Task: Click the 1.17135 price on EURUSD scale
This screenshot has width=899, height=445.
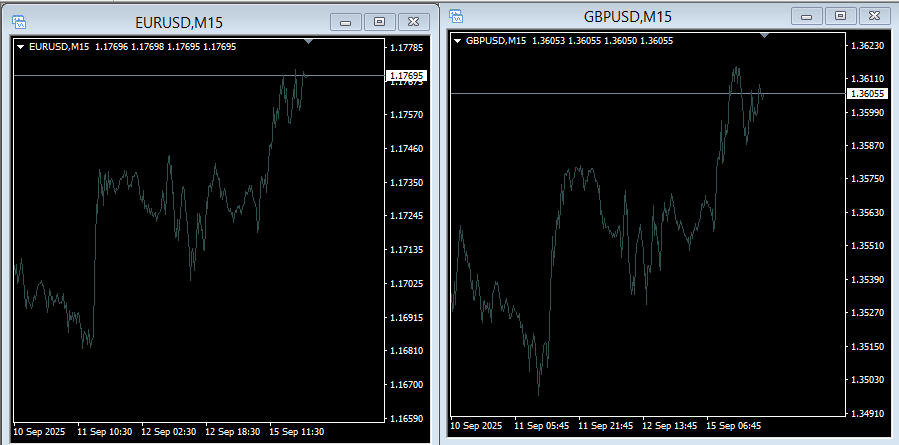Action: click(x=406, y=249)
